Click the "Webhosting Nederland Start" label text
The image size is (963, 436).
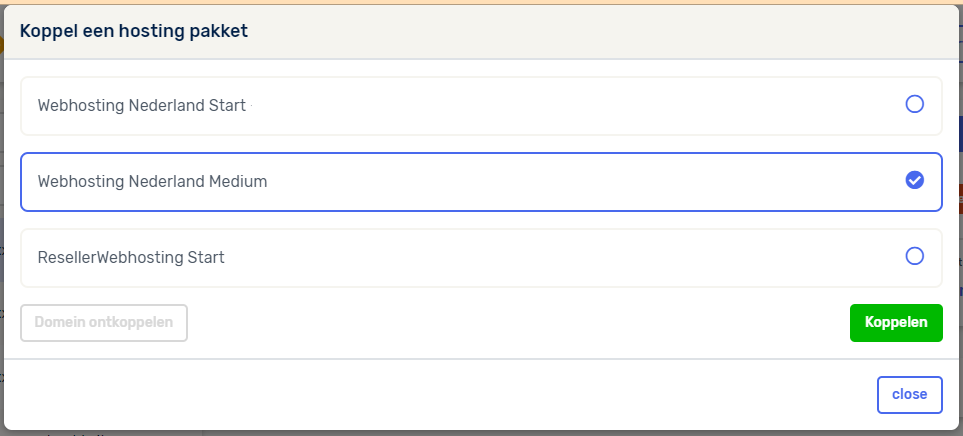[141, 105]
